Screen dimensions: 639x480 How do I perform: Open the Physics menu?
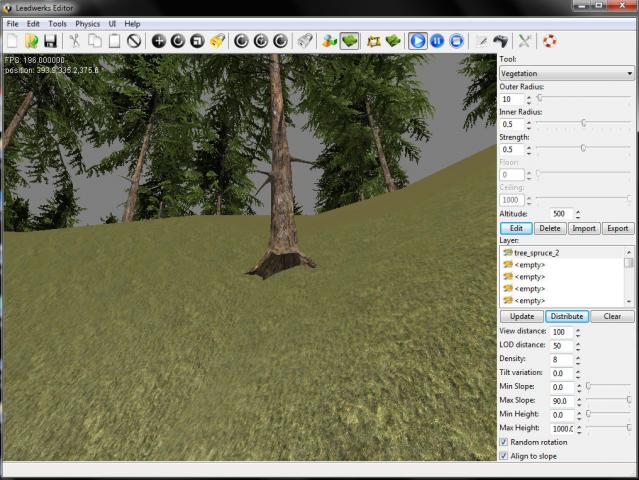(88, 23)
